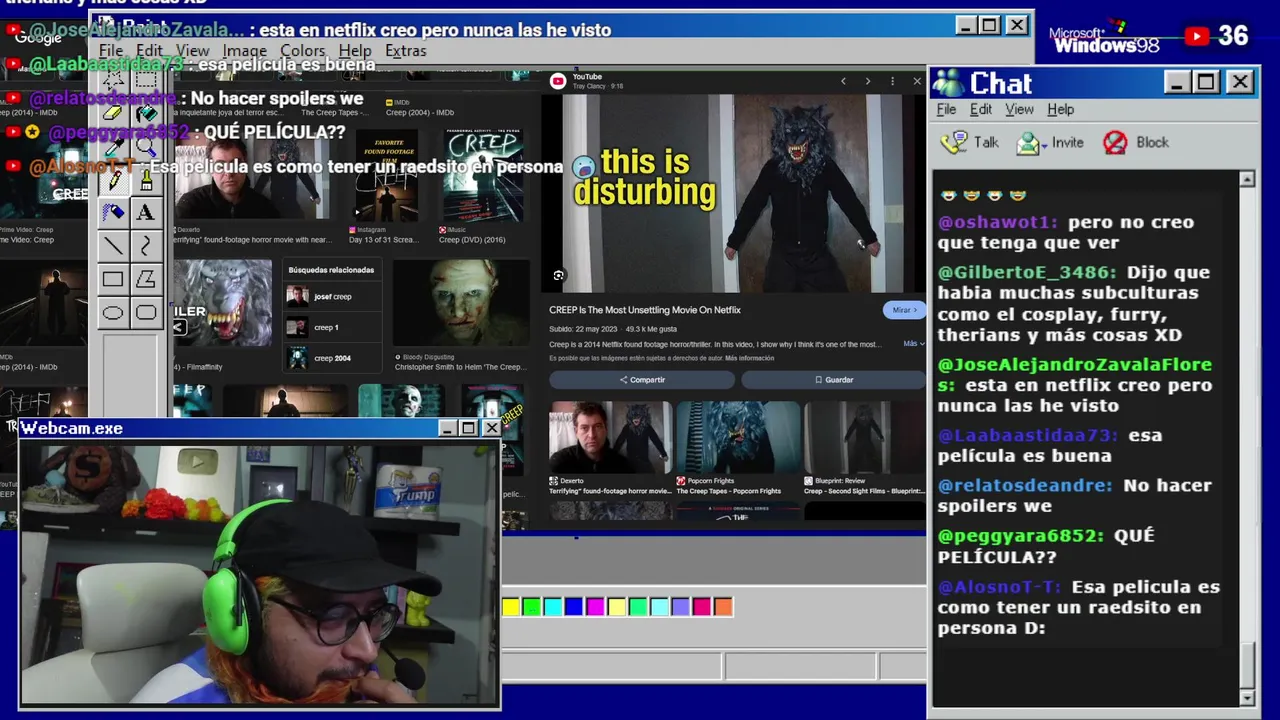Open Paint's Image menu
The image size is (1280, 720).
[244, 51]
